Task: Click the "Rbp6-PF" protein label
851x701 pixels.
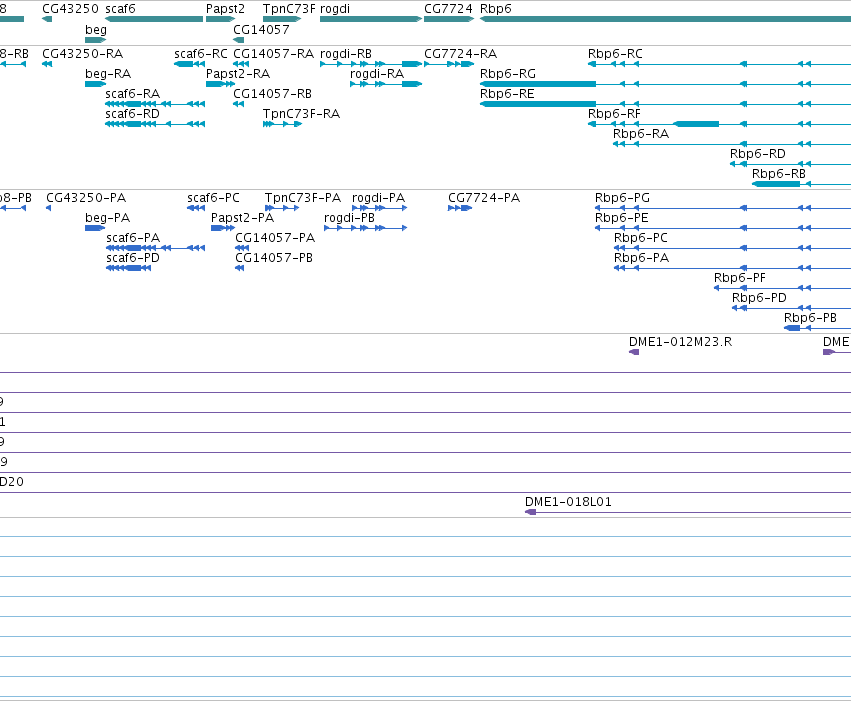Action: [x=740, y=278]
